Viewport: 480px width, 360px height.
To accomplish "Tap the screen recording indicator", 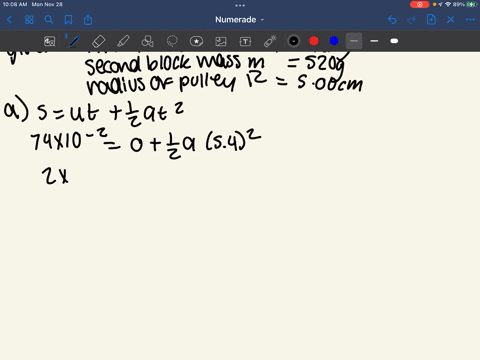I will [419, 4].
